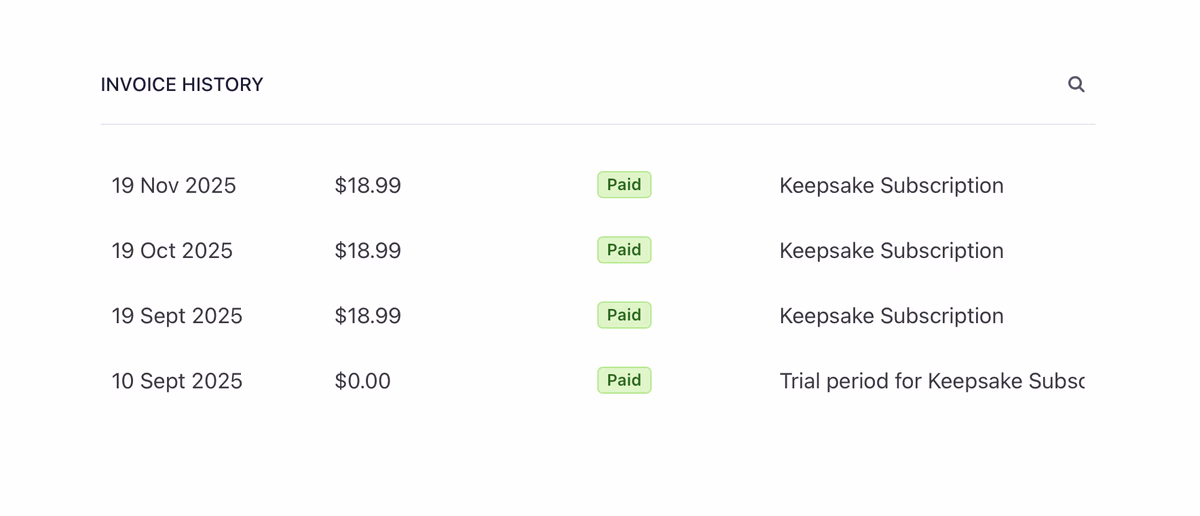The height and width of the screenshot is (516, 1200).
Task: Click the INVOICE HISTORY heading
Action: (182, 85)
